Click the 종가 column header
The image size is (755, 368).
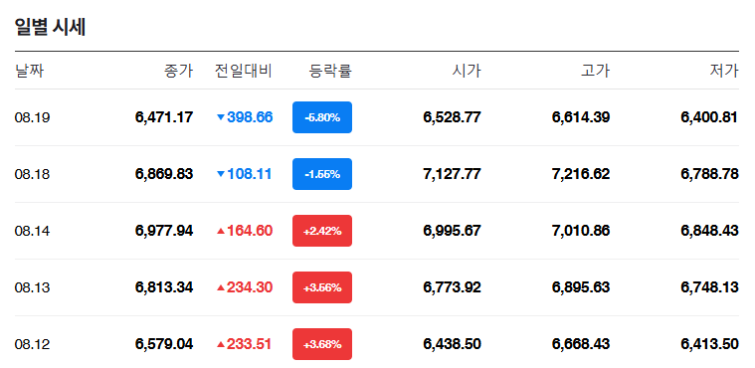(179, 71)
